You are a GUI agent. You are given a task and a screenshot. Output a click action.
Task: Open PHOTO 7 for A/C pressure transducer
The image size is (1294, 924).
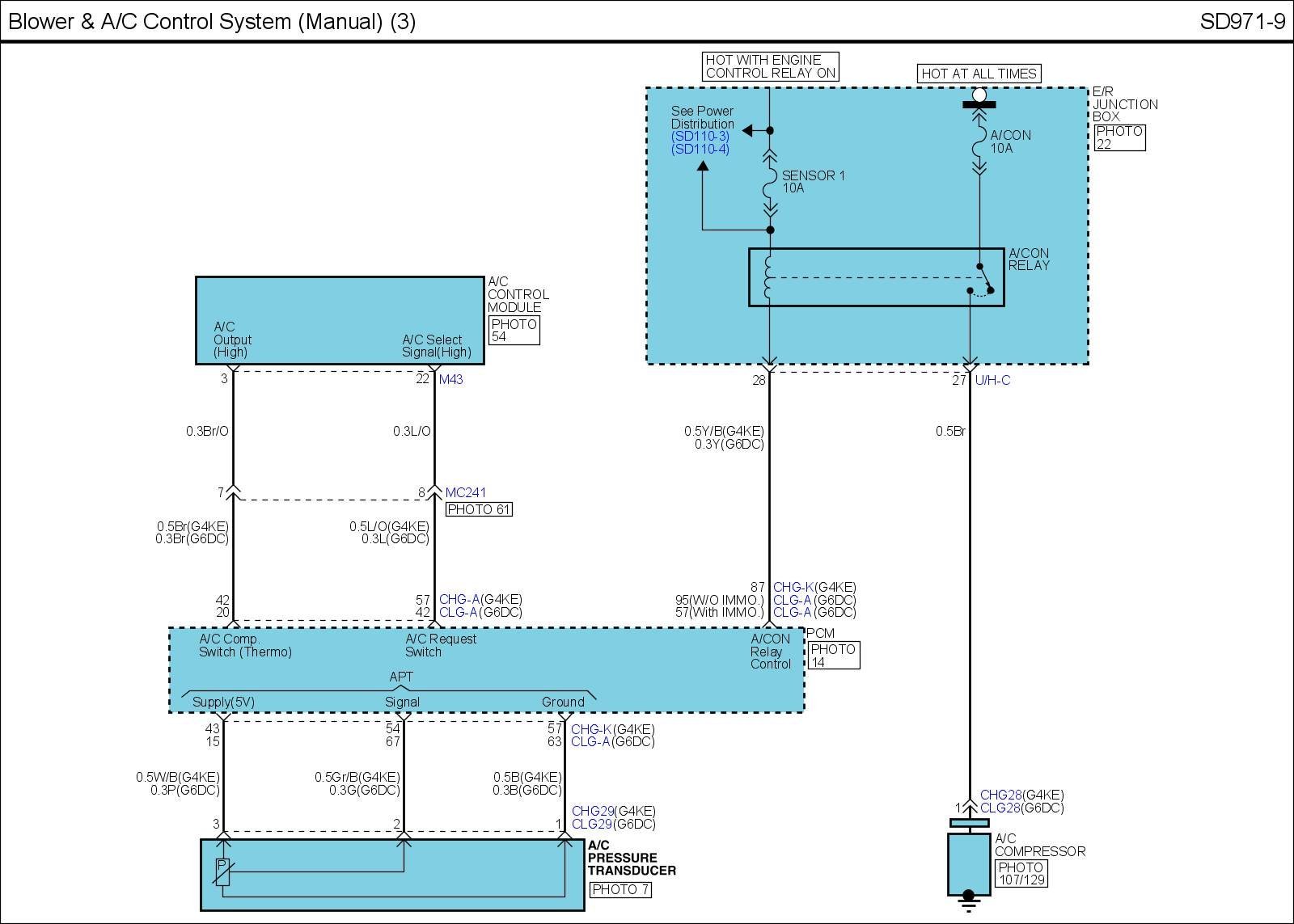pyautogui.click(x=620, y=889)
